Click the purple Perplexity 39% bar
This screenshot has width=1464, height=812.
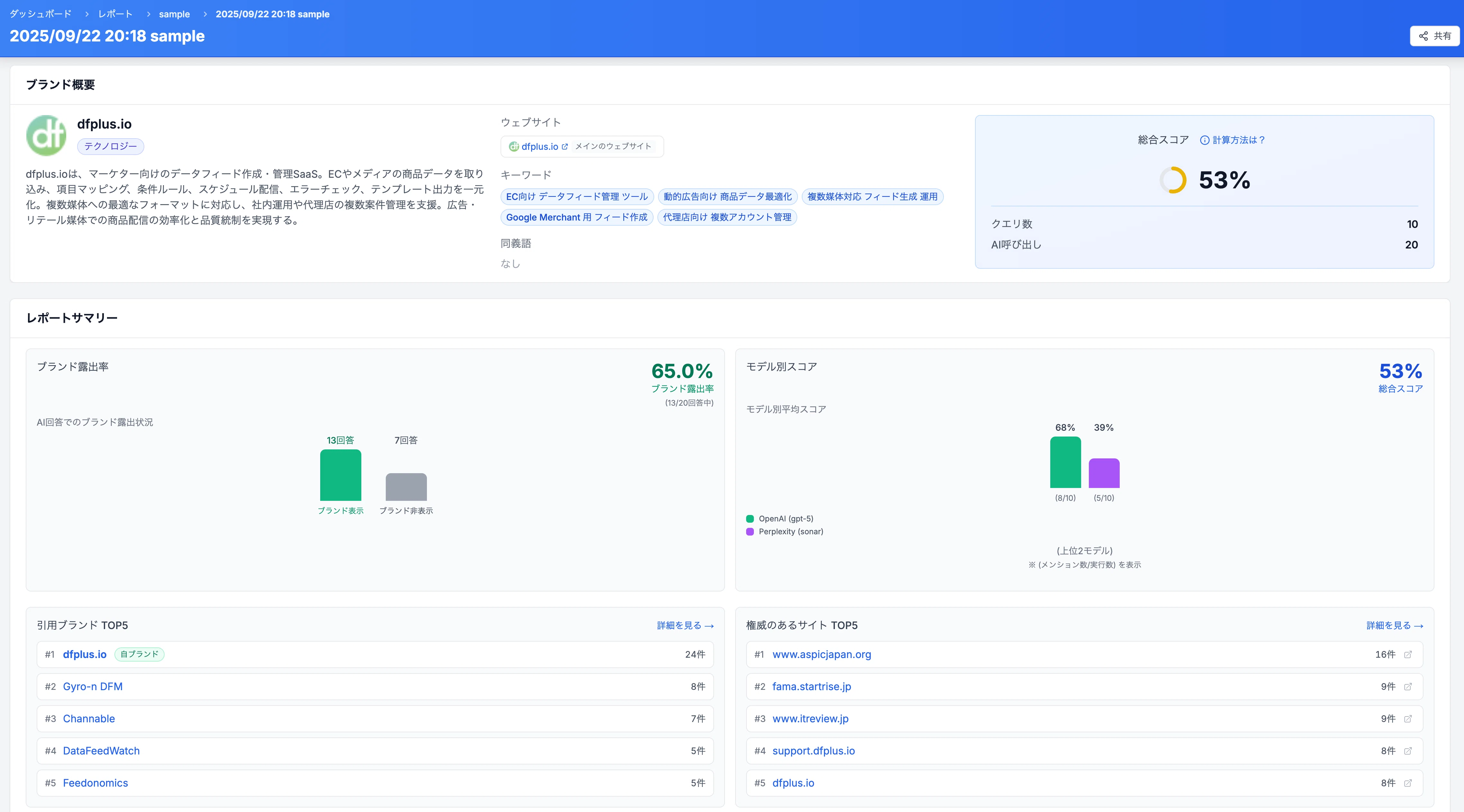[1104, 473]
